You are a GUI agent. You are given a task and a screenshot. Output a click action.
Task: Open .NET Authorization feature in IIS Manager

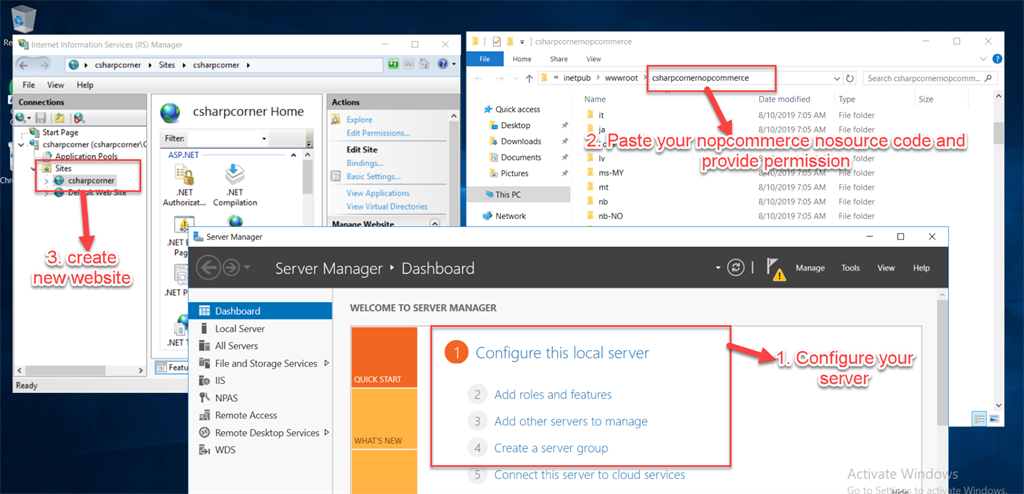(x=184, y=184)
